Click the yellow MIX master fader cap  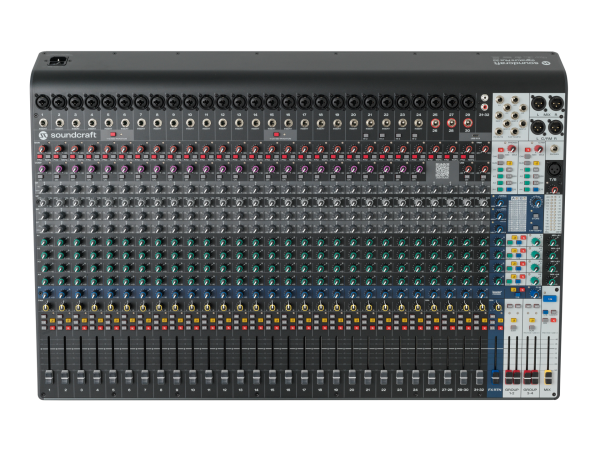pyautogui.click(x=548, y=377)
